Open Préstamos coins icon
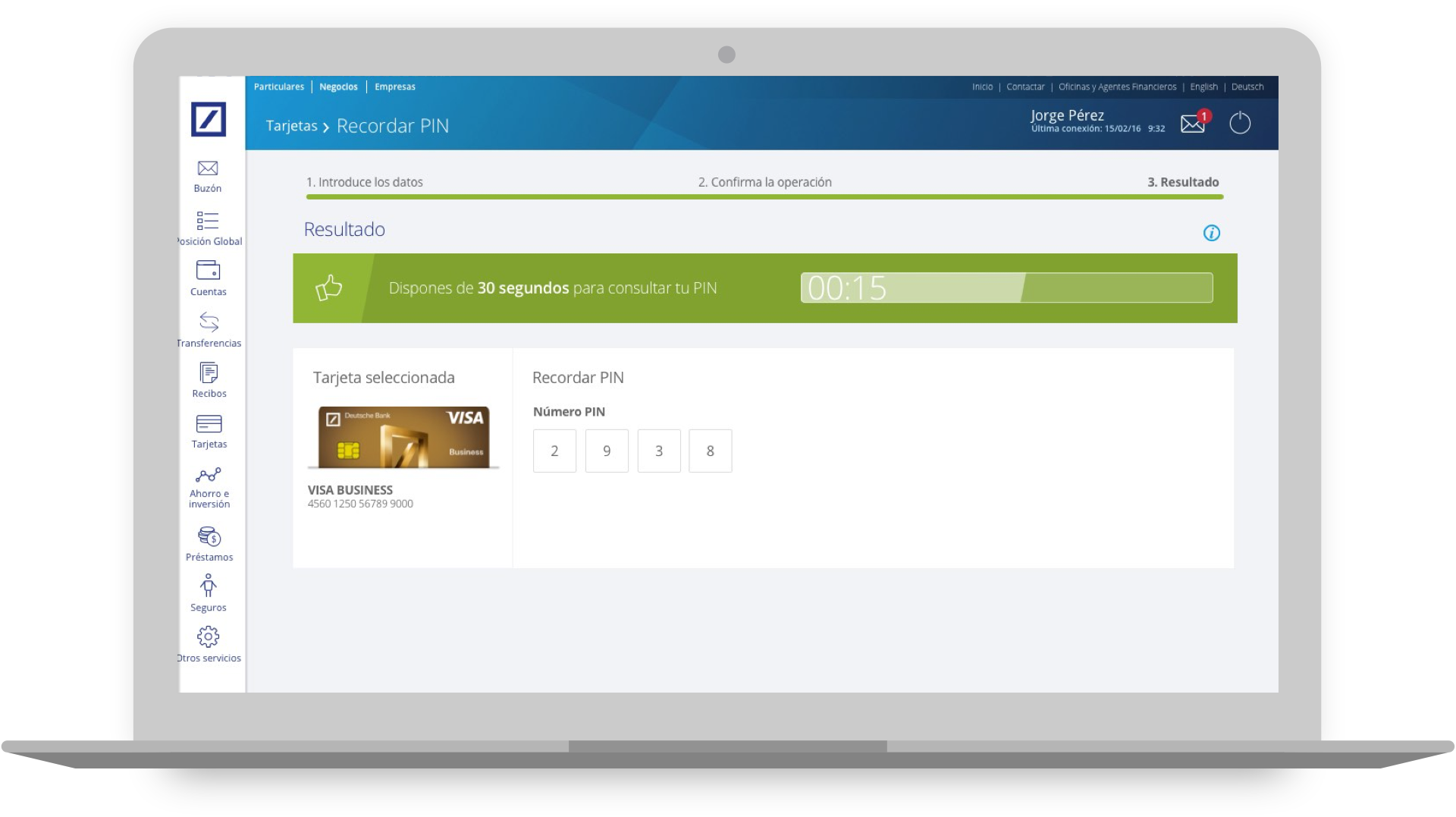1456x817 pixels. pos(209,537)
